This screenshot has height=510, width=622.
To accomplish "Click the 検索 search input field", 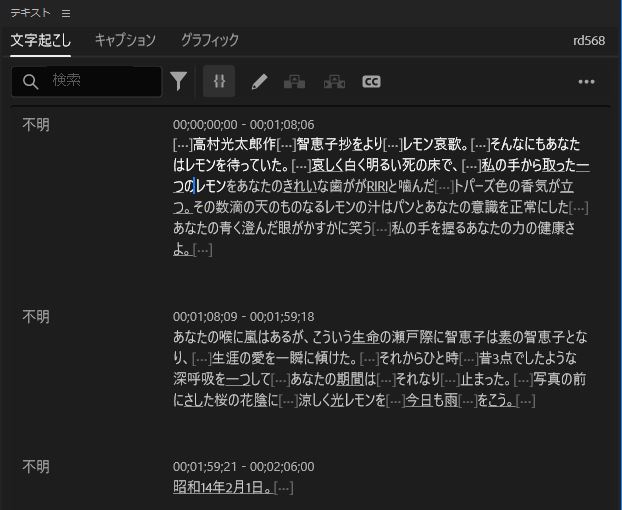I will pos(100,81).
